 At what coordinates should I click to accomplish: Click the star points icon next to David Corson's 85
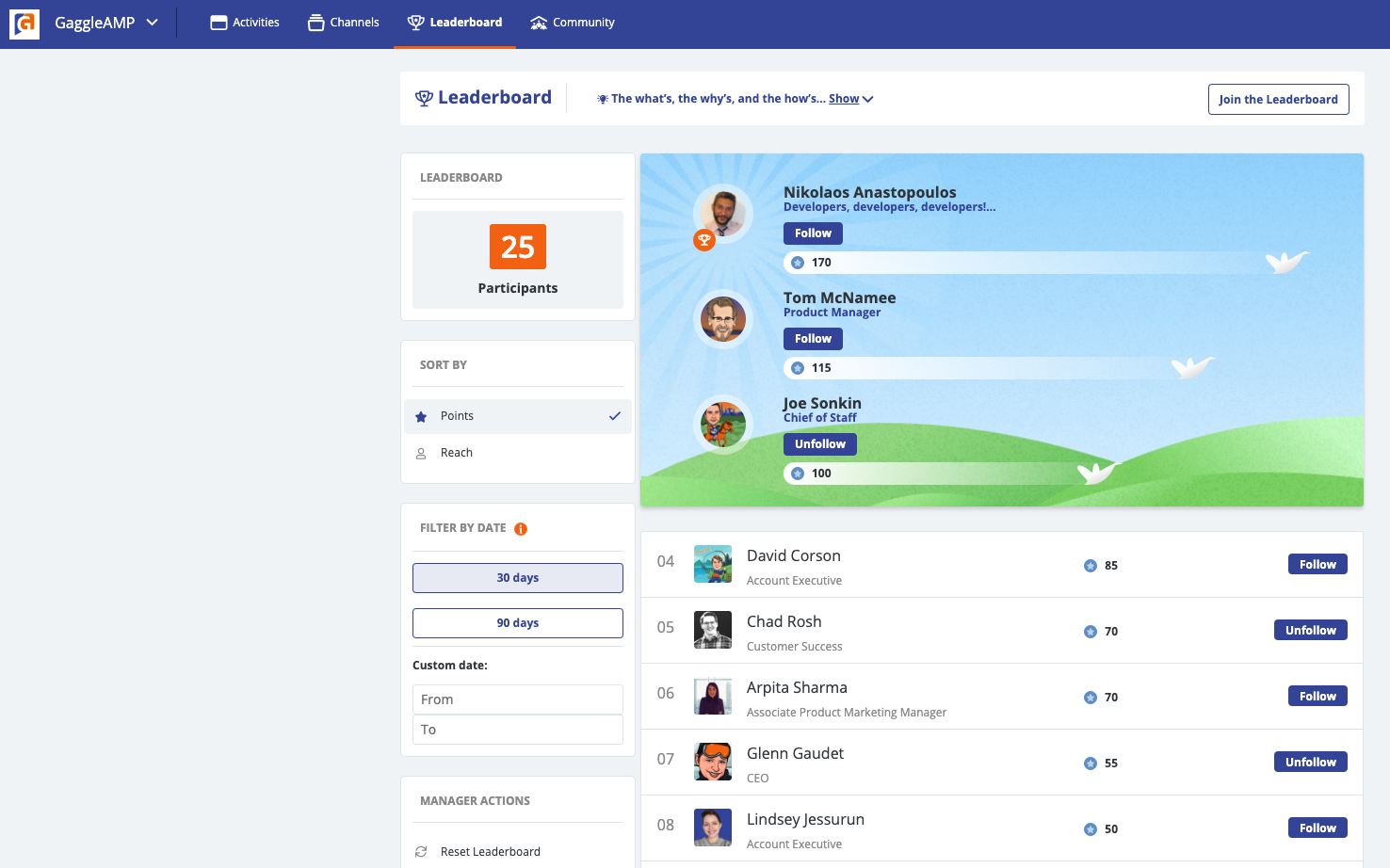[x=1090, y=566]
